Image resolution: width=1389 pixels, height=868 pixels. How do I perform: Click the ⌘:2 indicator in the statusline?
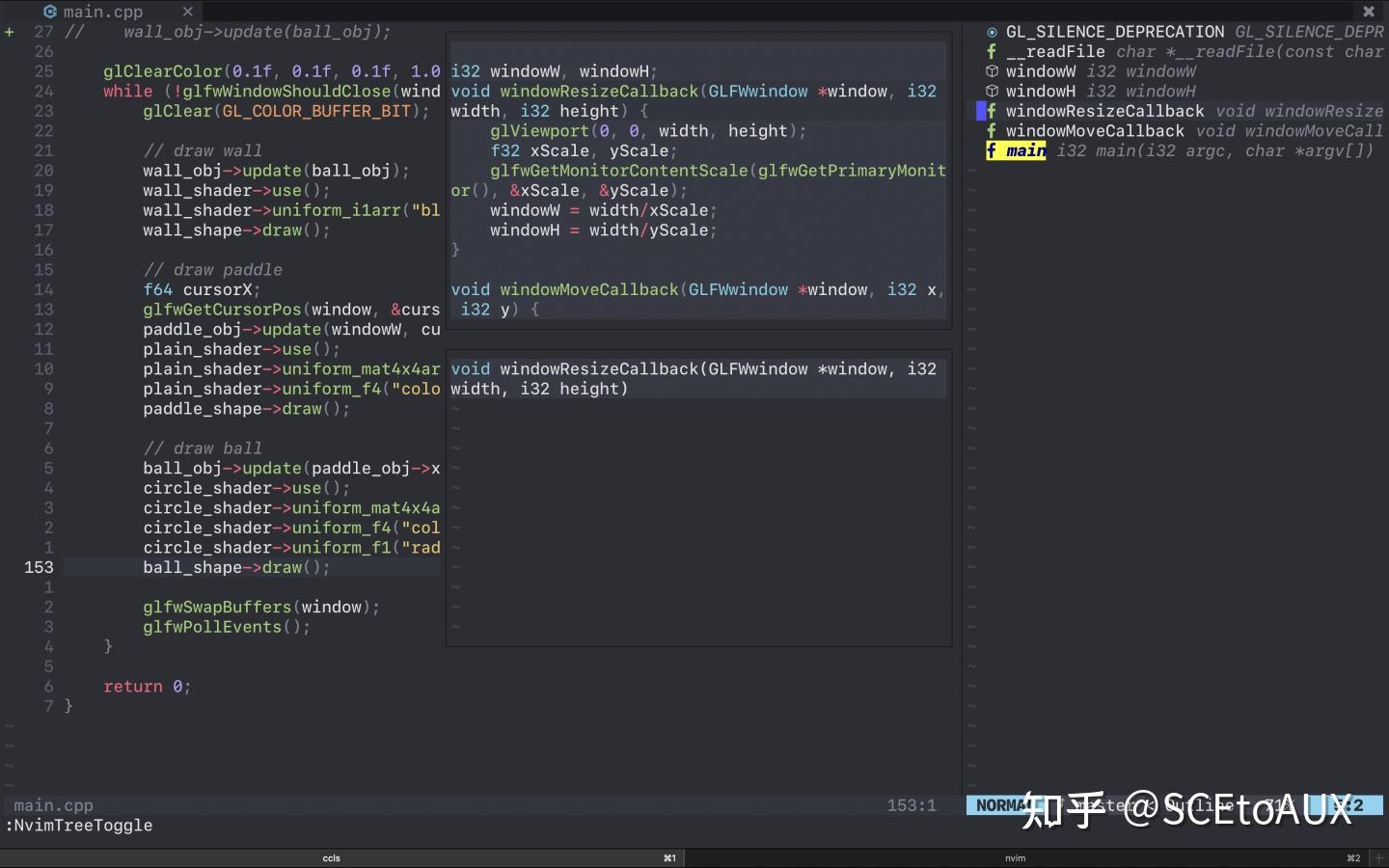1348,805
